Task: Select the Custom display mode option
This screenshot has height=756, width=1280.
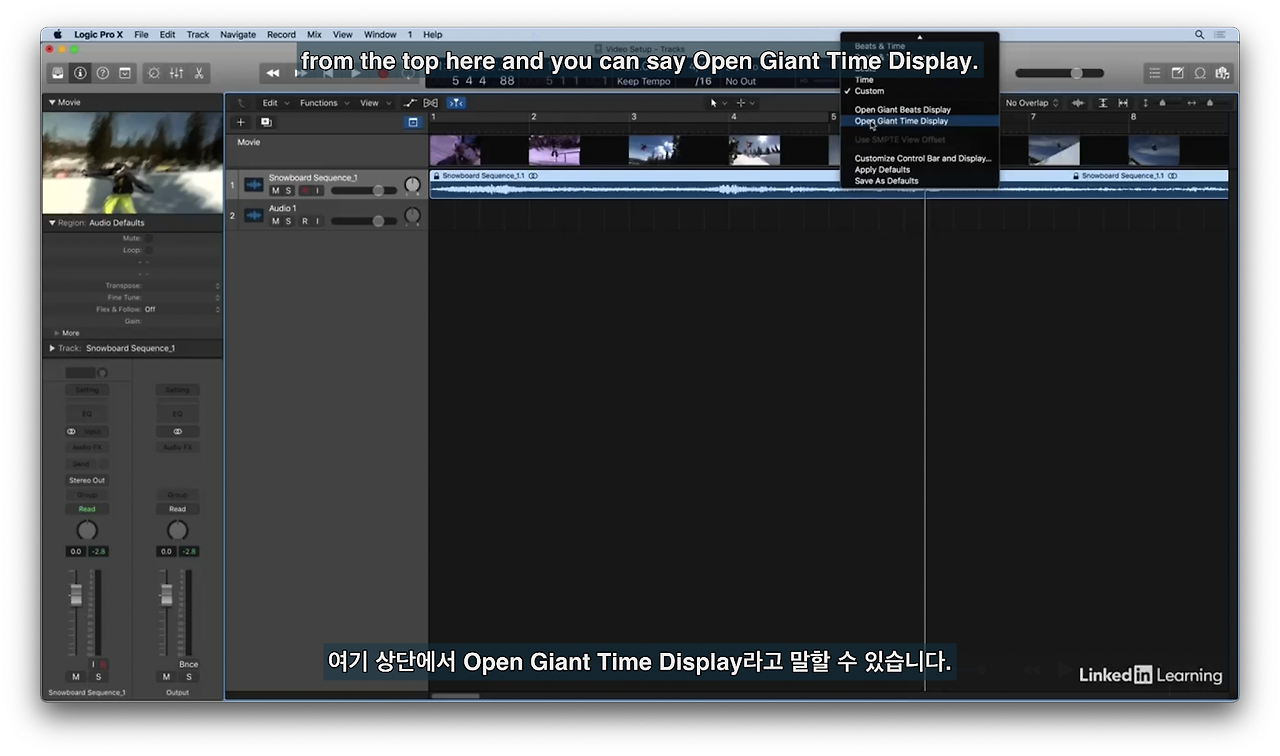Action: point(920,91)
